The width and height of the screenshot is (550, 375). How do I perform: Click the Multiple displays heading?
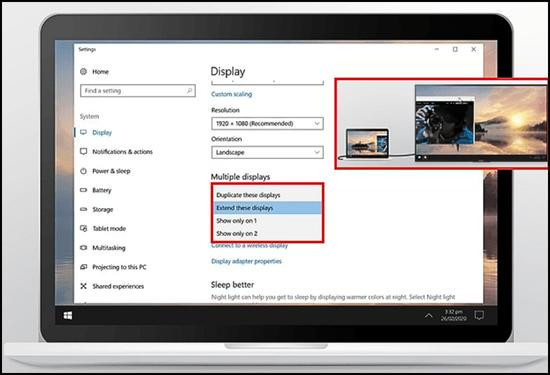240,177
